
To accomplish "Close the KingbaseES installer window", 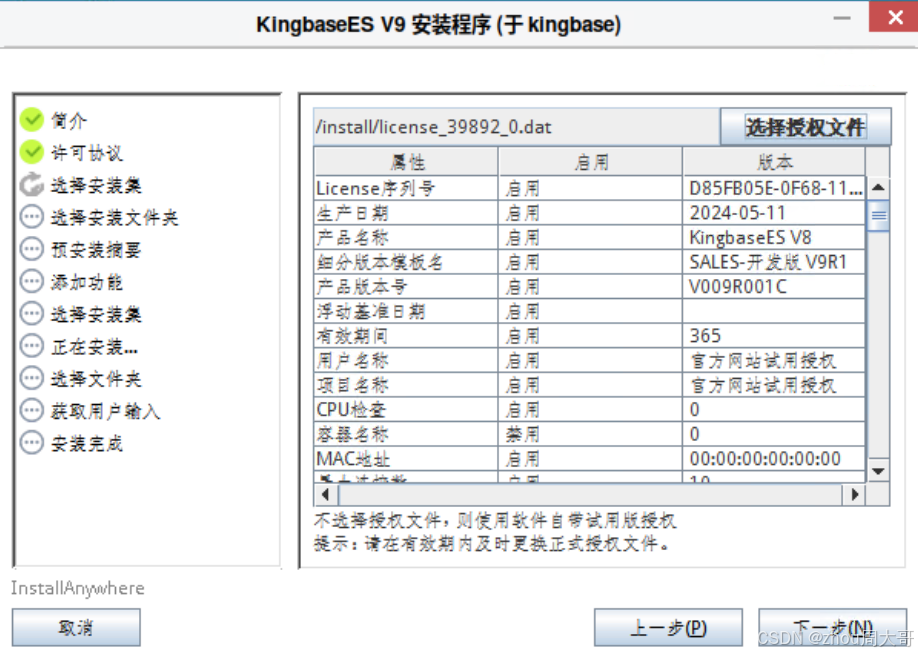I will pyautogui.click(x=895, y=17).
